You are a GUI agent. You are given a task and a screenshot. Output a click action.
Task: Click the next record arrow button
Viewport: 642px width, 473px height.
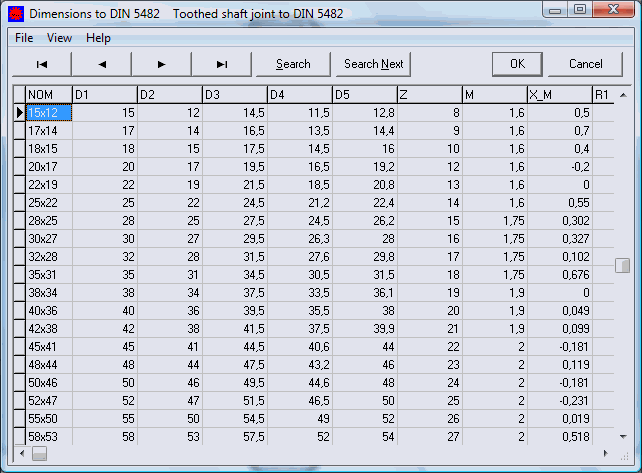coord(161,64)
